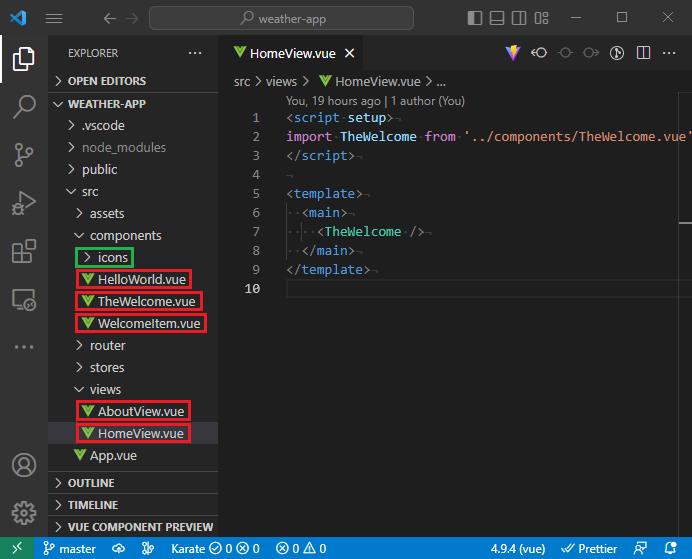Expand the stores folder

(133, 368)
